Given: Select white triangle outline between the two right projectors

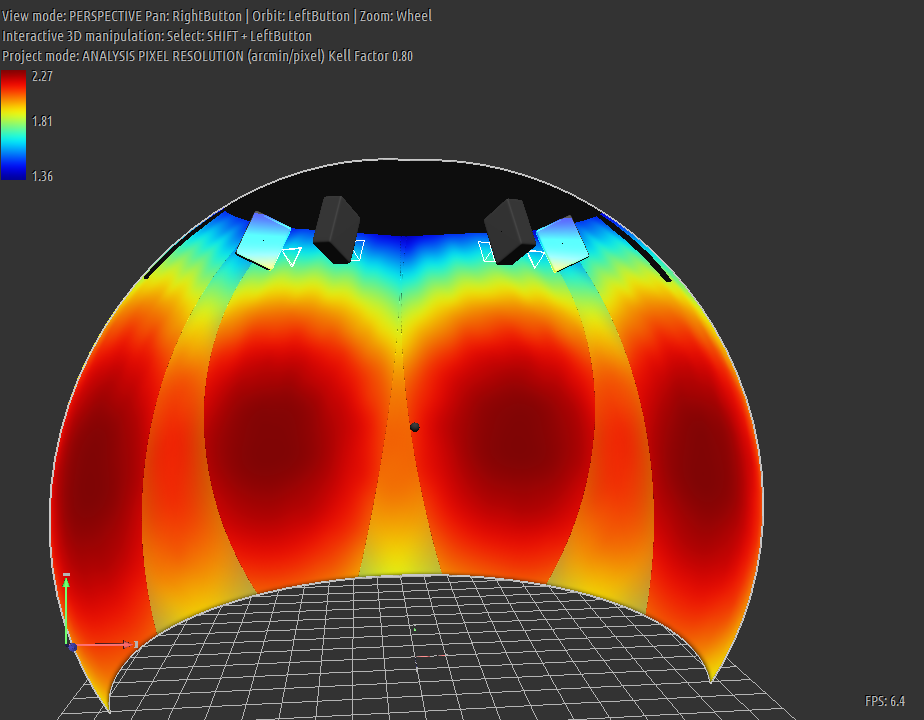Looking at the screenshot, I should (x=536, y=259).
